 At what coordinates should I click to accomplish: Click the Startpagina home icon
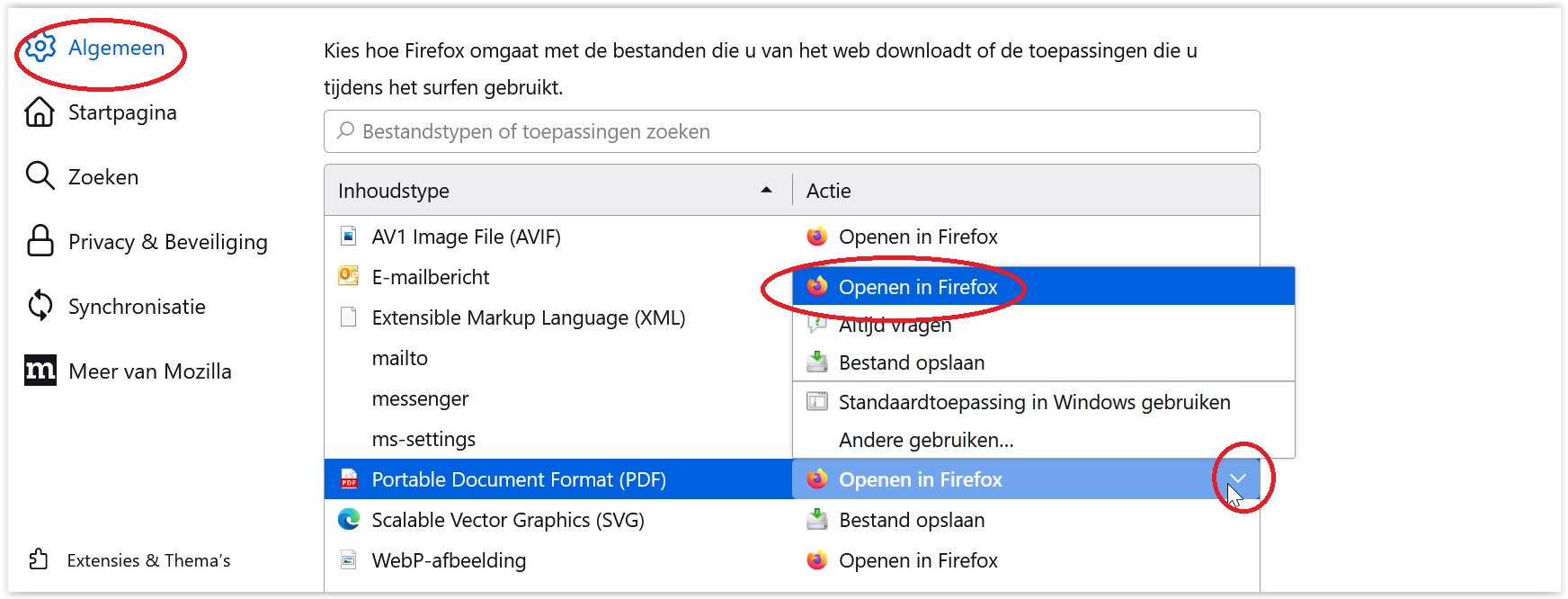[40, 112]
